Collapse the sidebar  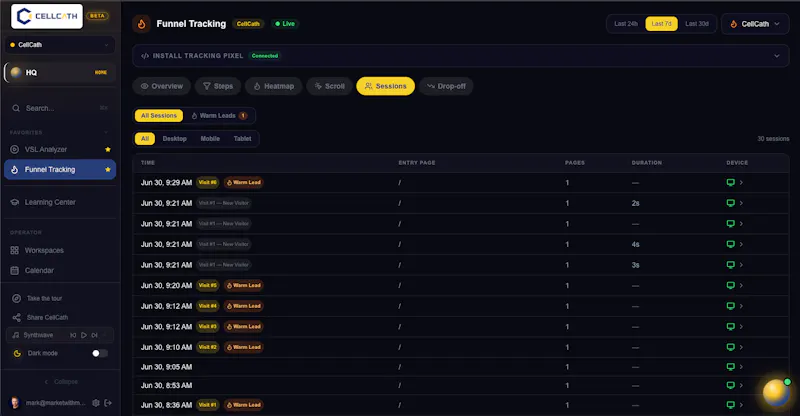[61, 382]
